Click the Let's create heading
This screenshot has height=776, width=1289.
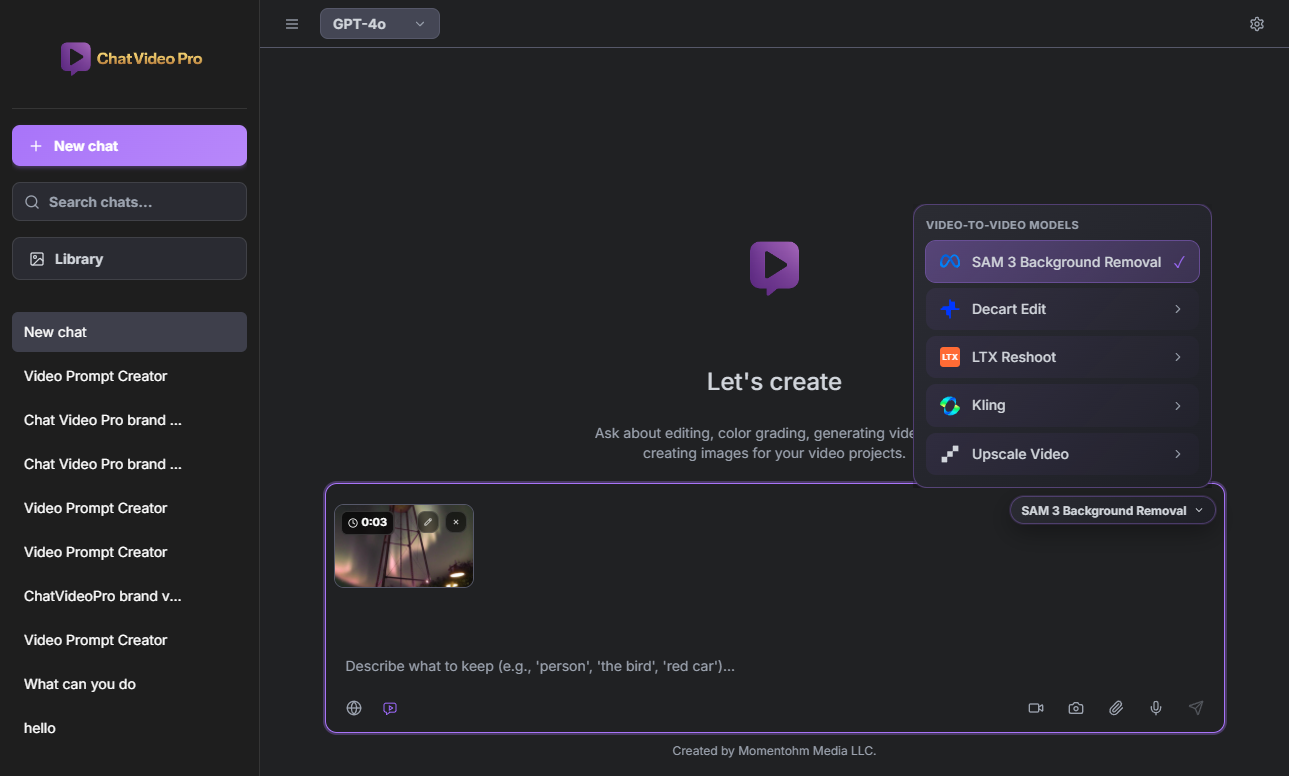point(774,381)
